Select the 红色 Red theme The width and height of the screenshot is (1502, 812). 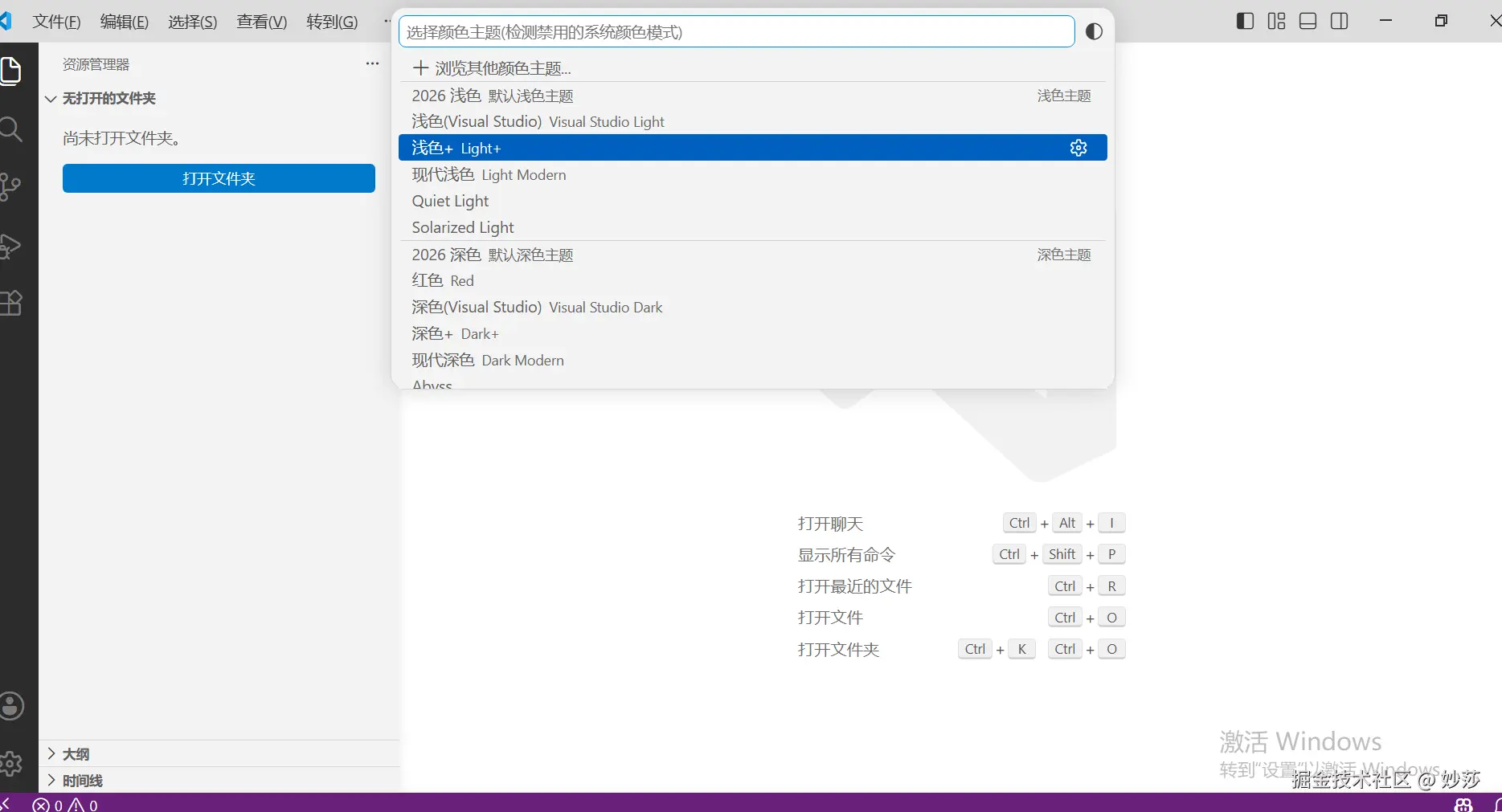pos(752,280)
